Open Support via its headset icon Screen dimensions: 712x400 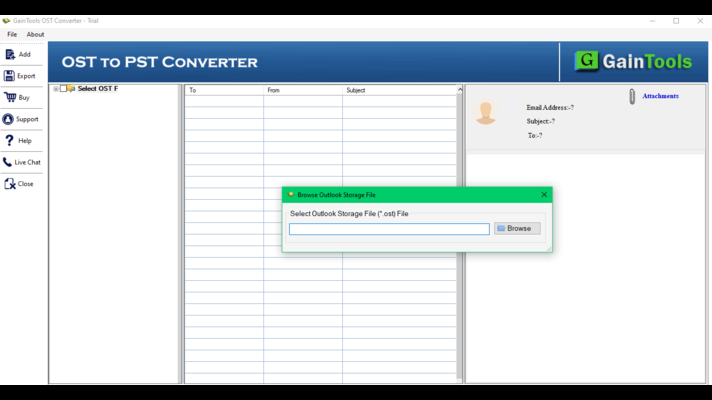click(8, 119)
